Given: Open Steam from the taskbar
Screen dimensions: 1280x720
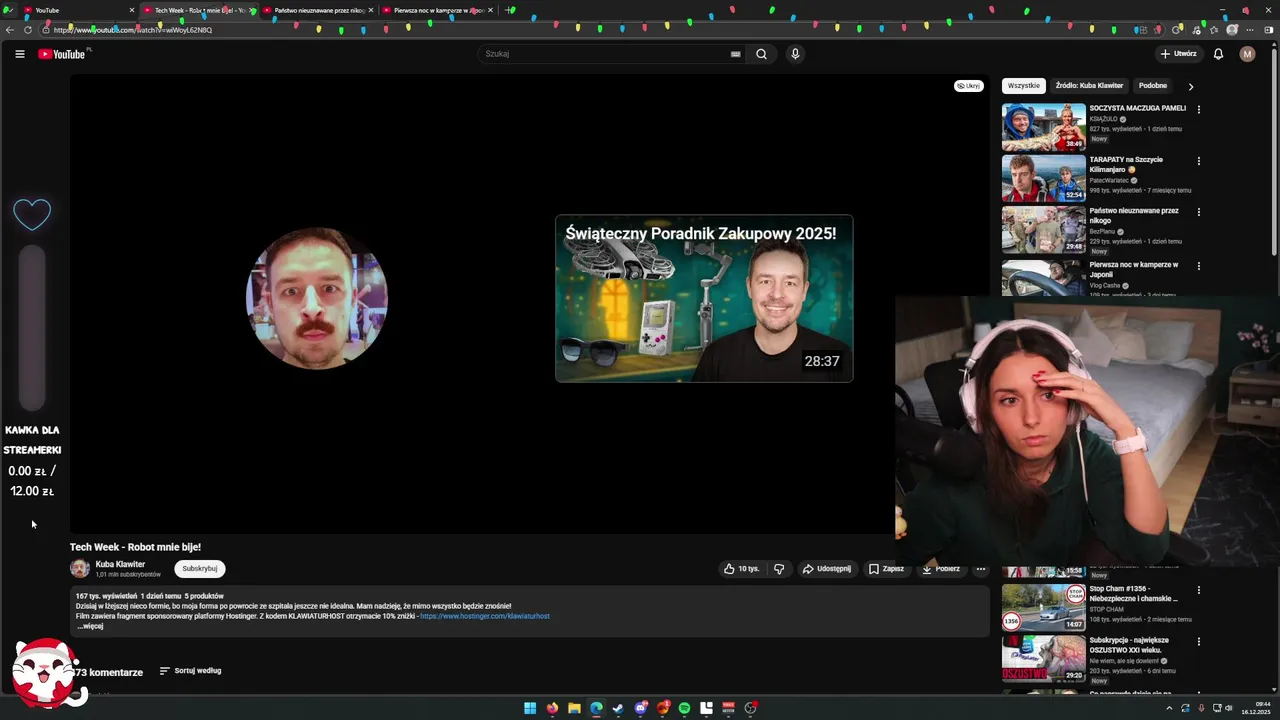Looking at the screenshot, I should [x=618, y=708].
